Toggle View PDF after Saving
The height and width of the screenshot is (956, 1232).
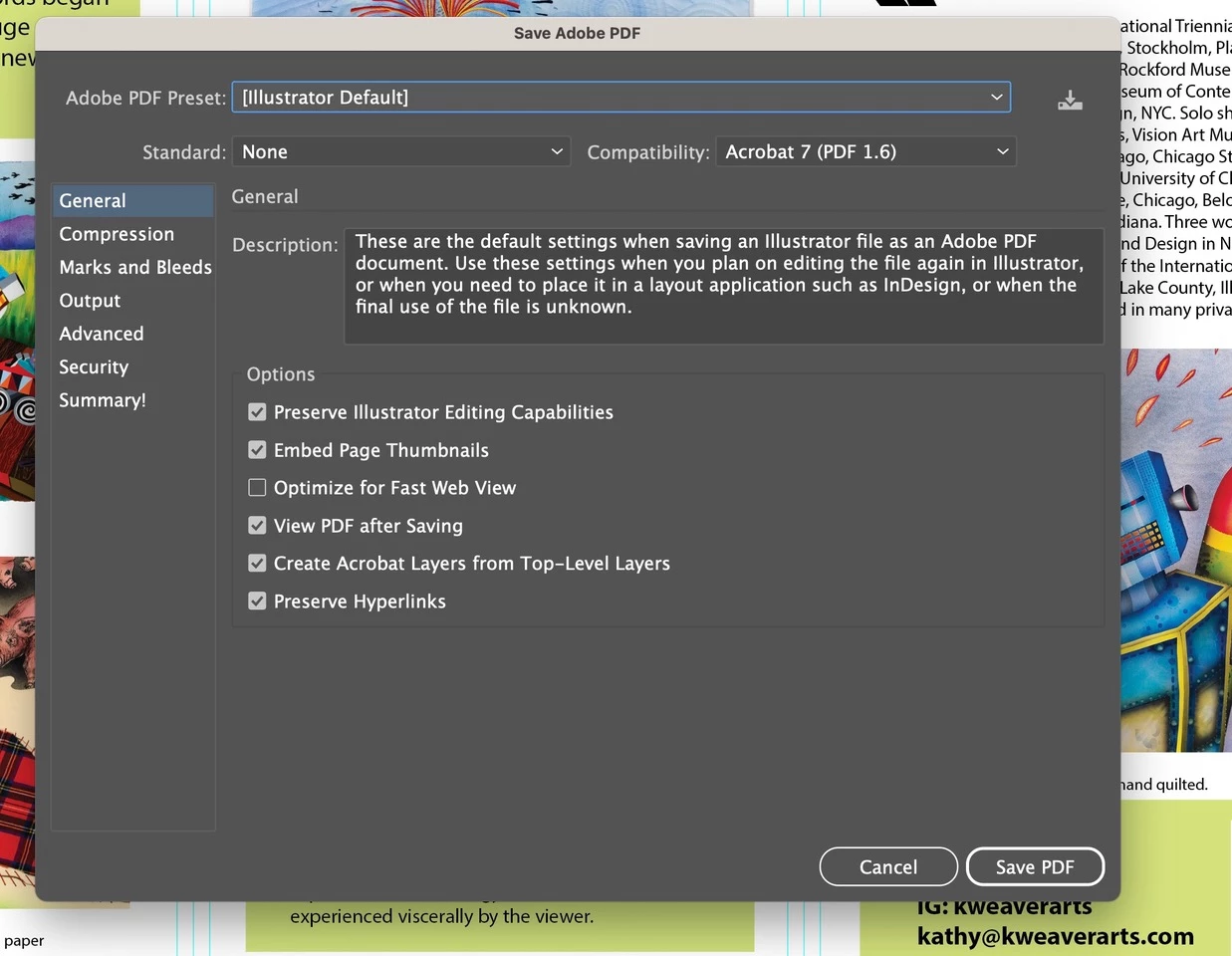coord(257,526)
